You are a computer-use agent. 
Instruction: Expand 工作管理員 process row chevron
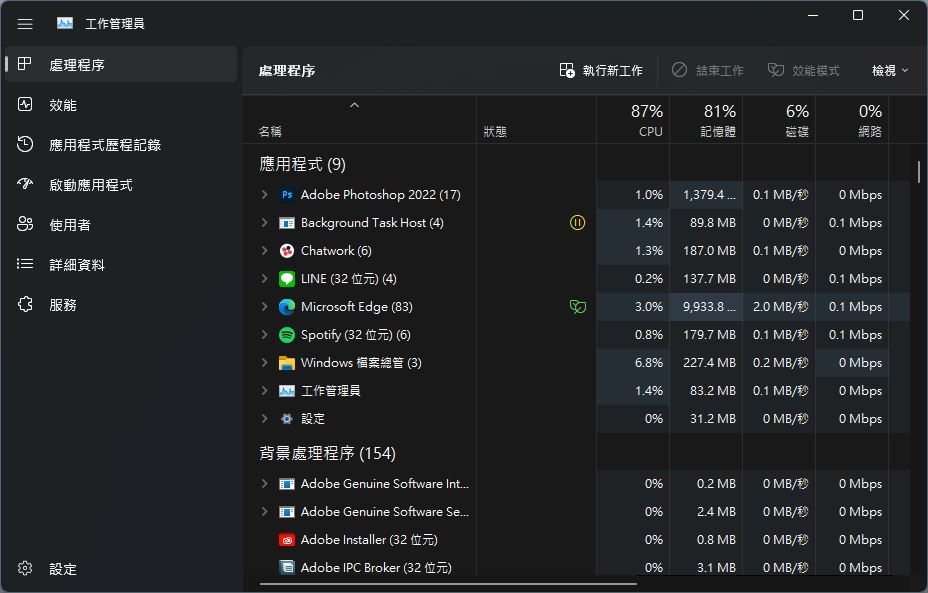(x=265, y=391)
